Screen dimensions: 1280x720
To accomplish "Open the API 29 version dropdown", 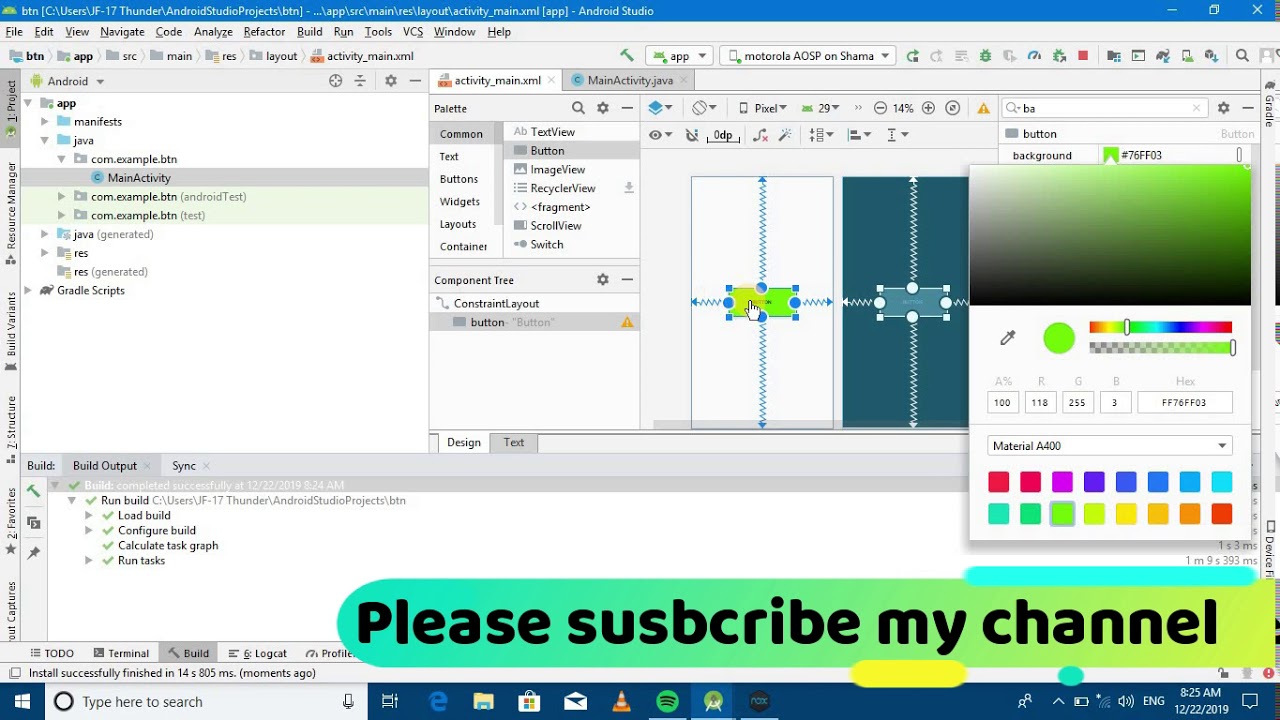I will pyautogui.click(x=822, y=108).
